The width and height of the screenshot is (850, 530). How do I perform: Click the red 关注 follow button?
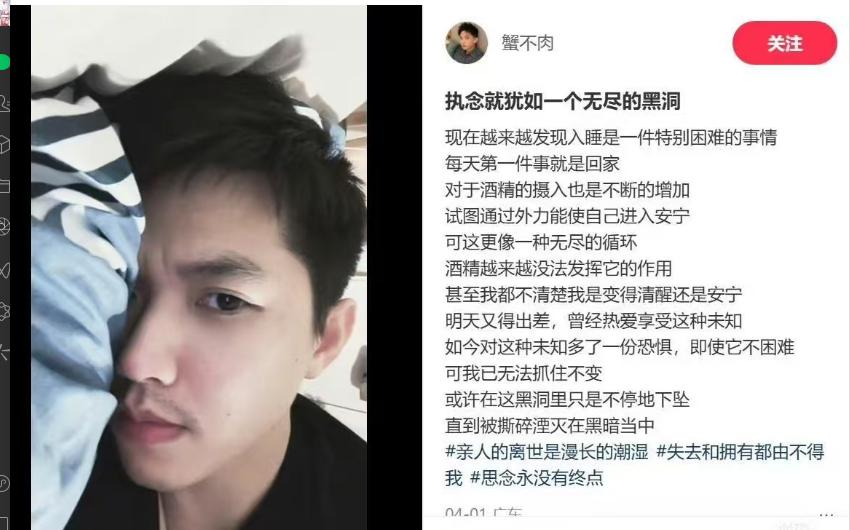784,43
